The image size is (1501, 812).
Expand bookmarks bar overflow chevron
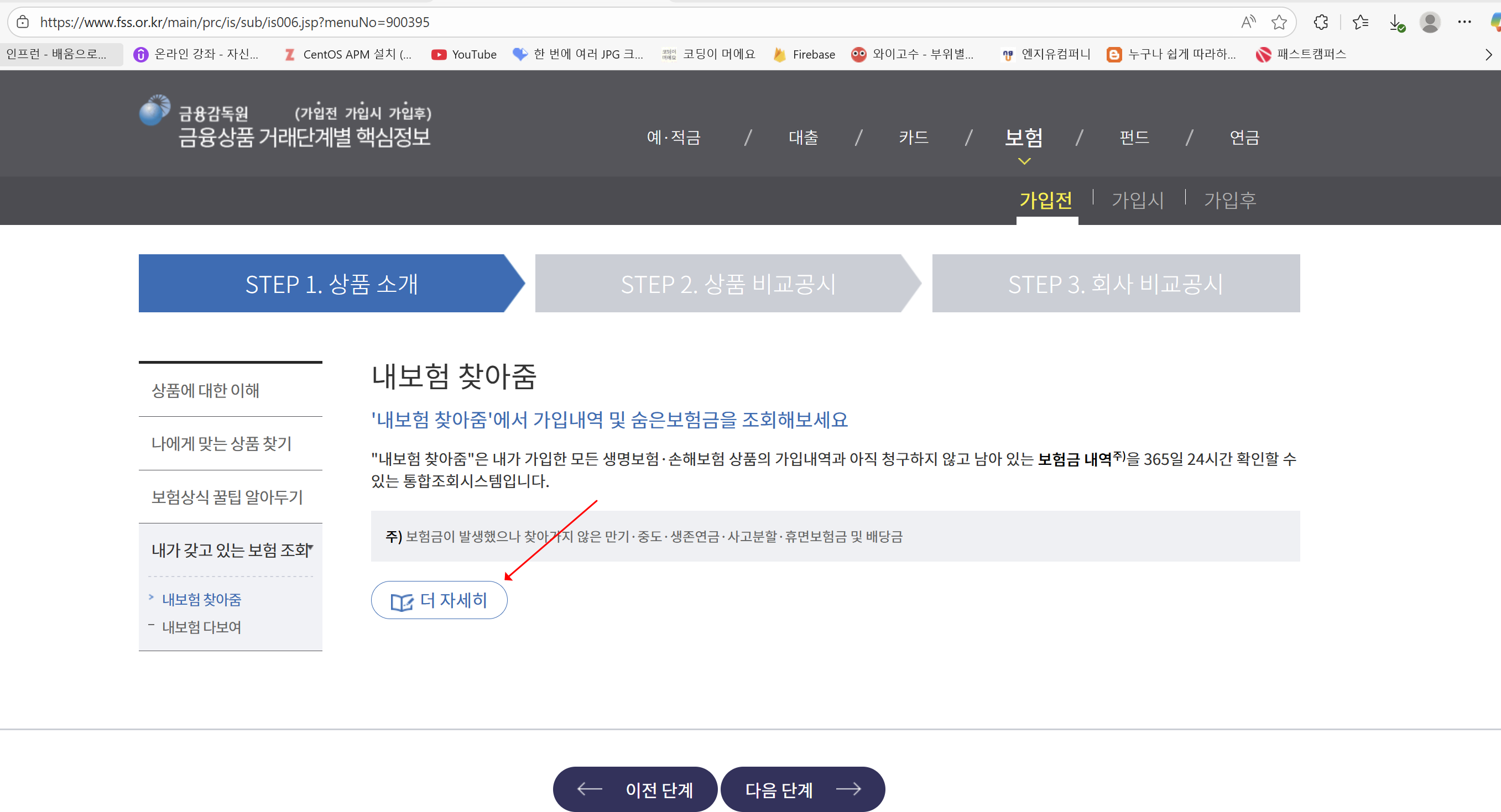point(1488,54)
